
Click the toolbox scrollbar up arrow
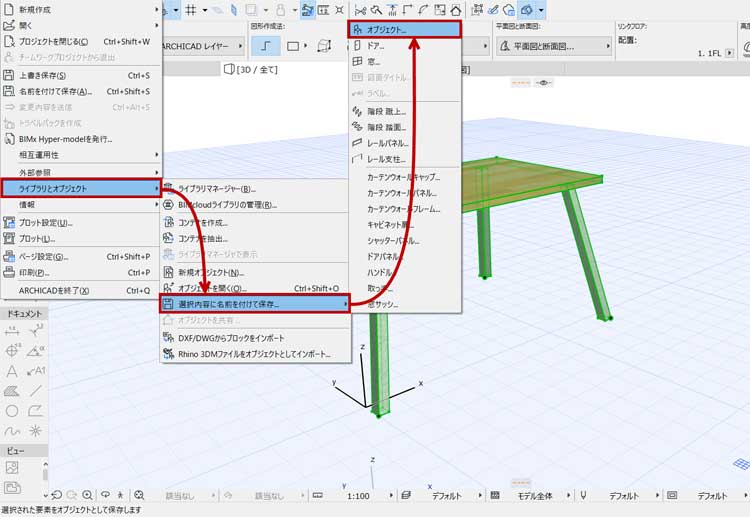pos(45,464)
